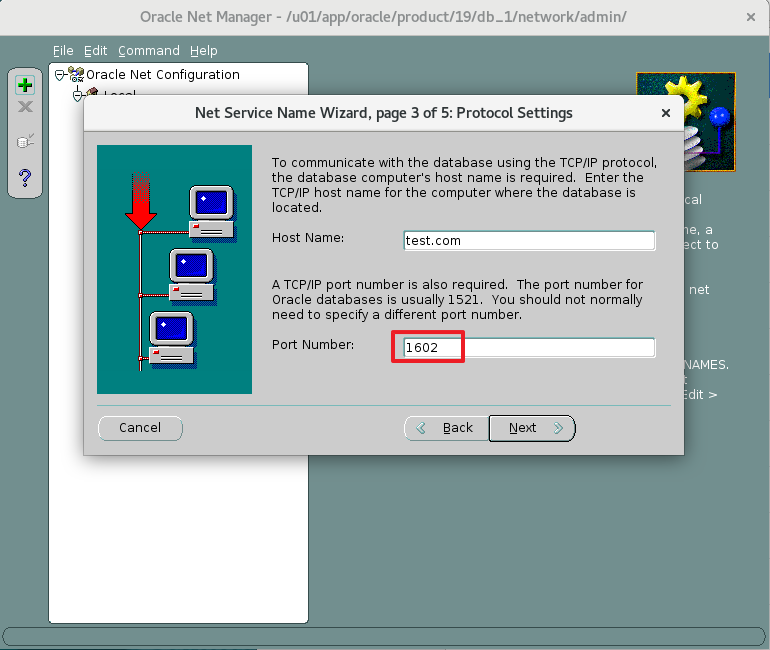Open the Command menu
The width and height of the screenshot is (770, 650).
(x=149, y=51)
